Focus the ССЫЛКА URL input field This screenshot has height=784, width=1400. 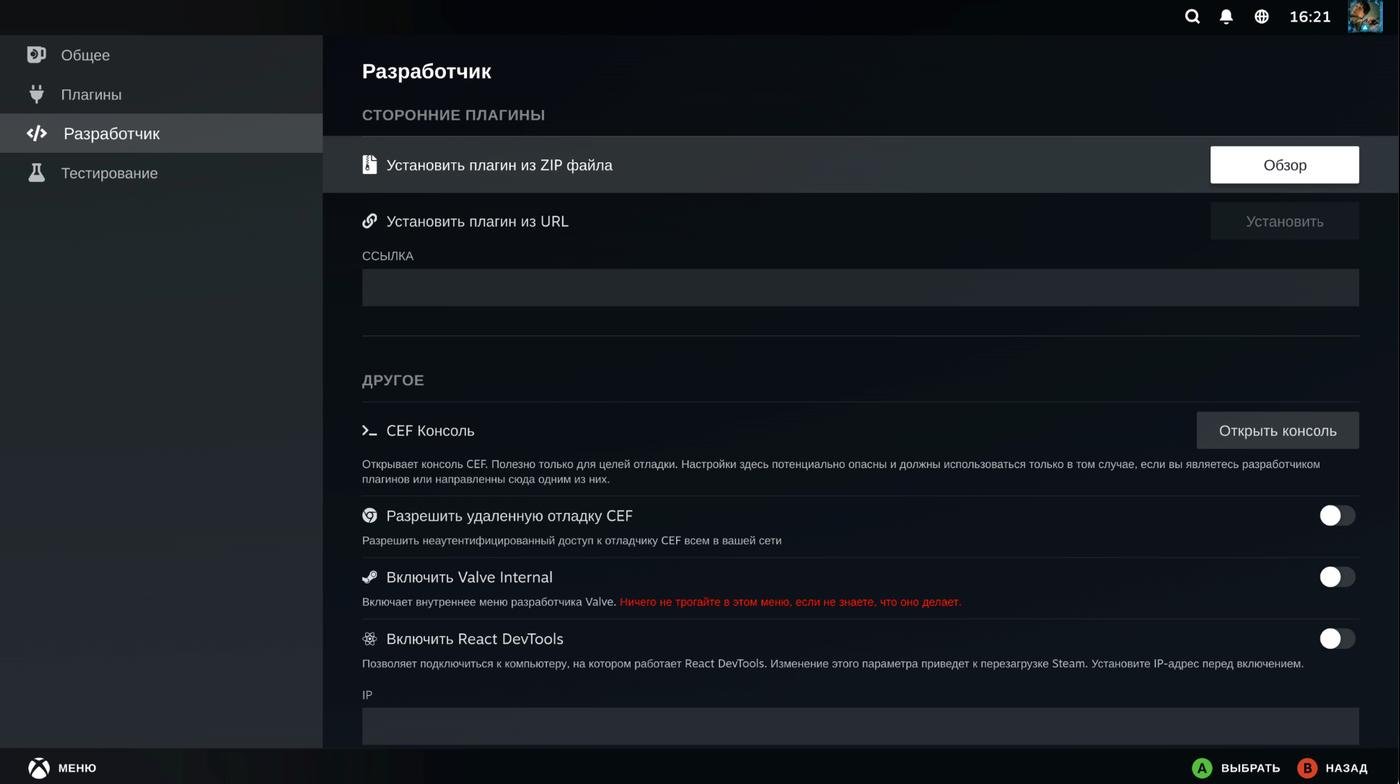860,288
